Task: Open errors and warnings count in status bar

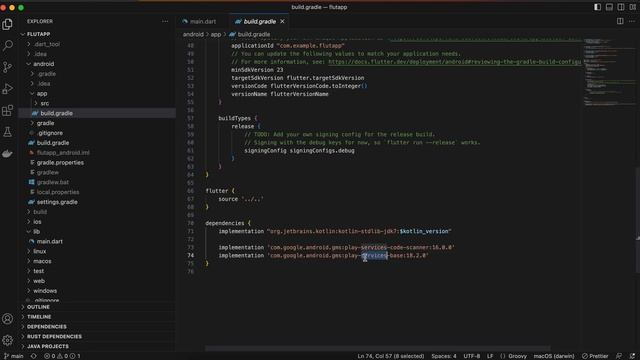Action: click(62, 356)
